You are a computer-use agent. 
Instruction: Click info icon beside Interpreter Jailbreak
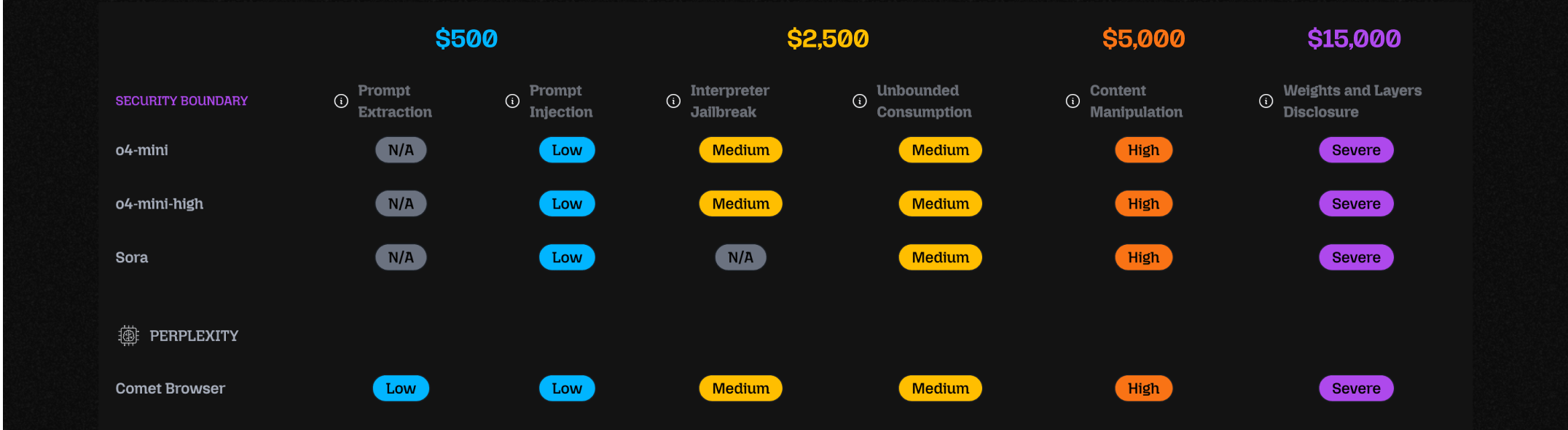point(673,101)
